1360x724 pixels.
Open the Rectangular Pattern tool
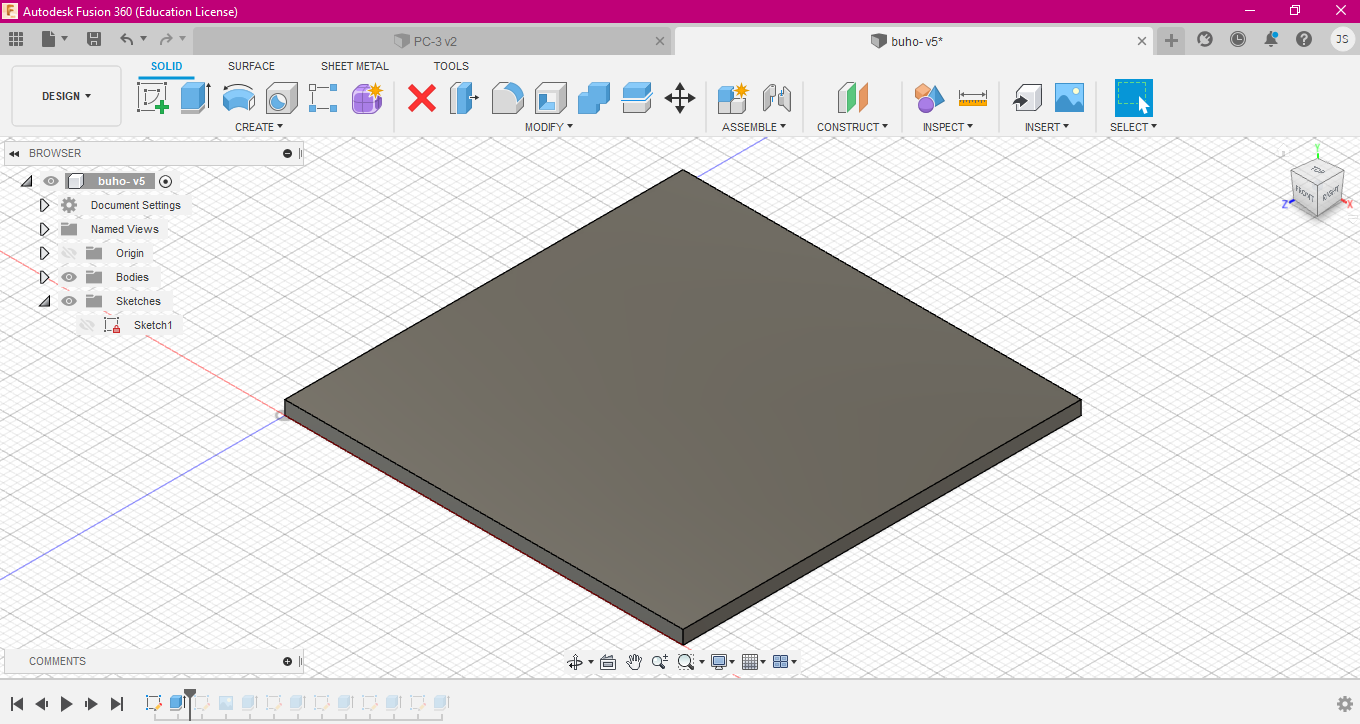[x=323, y=98]
